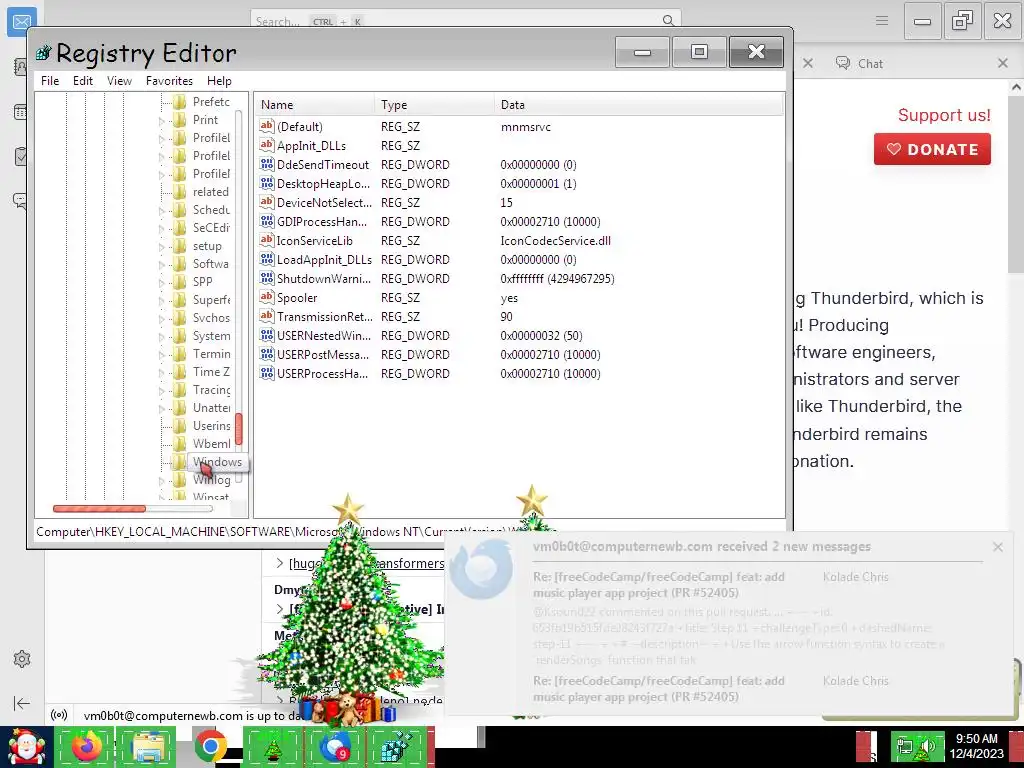
Task: Open the Edit menu in Registry Editor
Action: tap(82, 81)
